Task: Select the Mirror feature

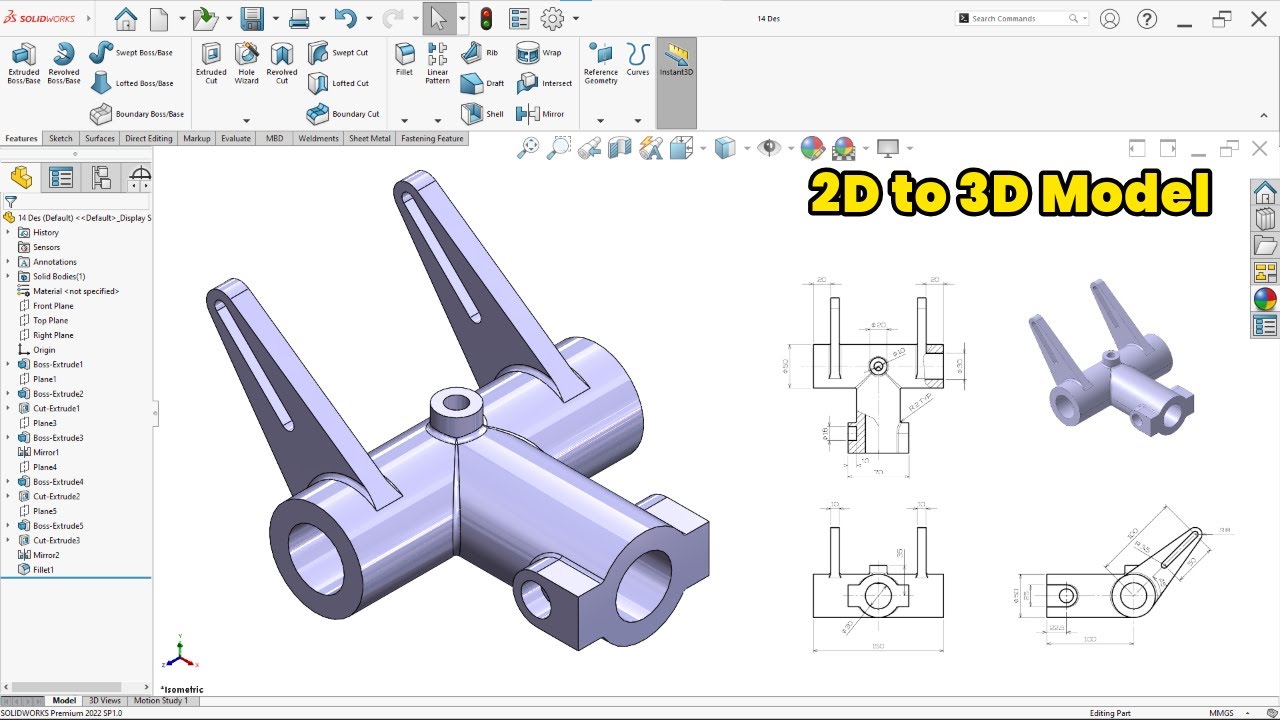Action: tap(541, 114)
